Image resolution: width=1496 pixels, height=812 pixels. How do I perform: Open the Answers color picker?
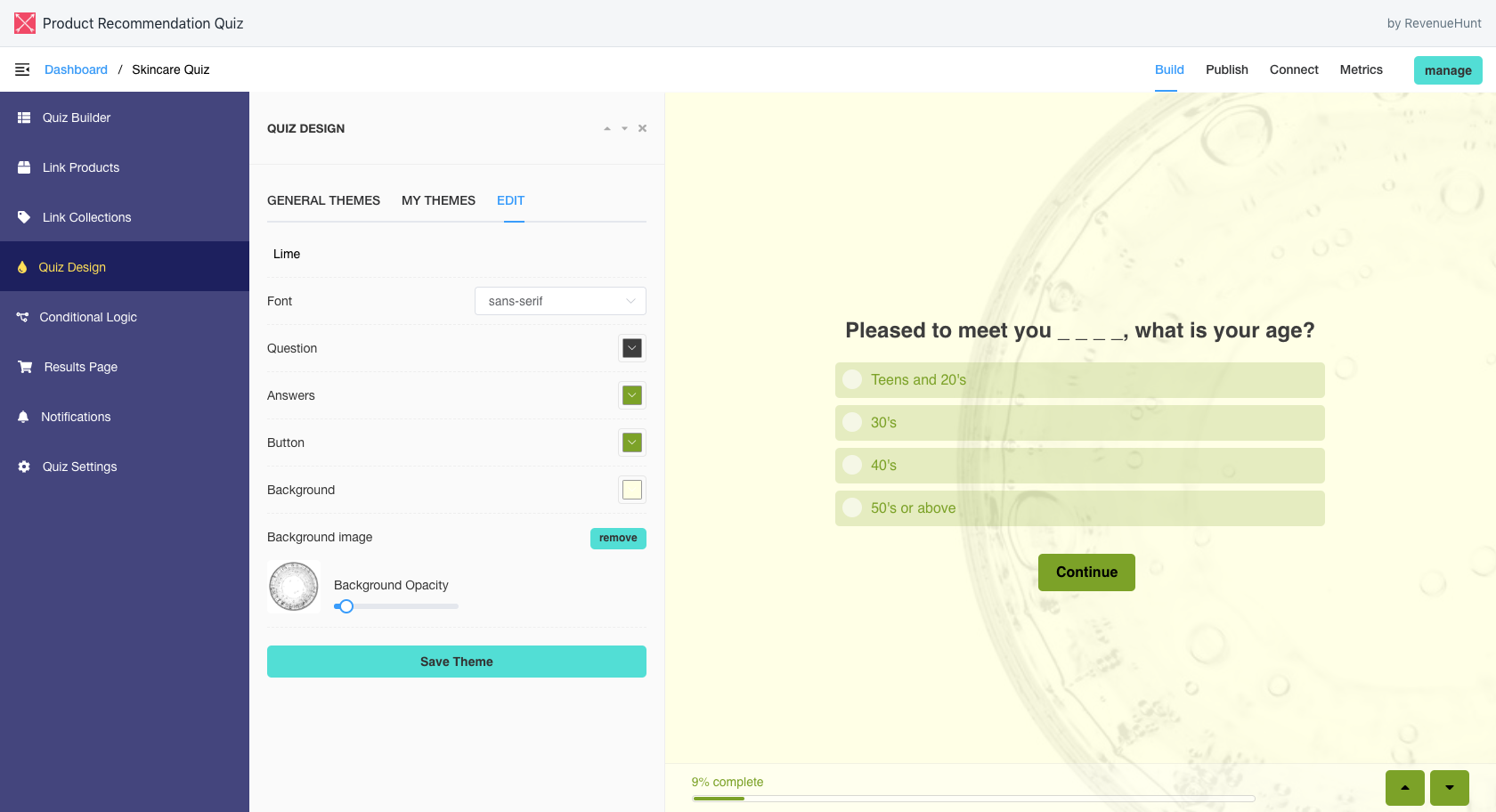pyautogui.click(x=632, y=395)
